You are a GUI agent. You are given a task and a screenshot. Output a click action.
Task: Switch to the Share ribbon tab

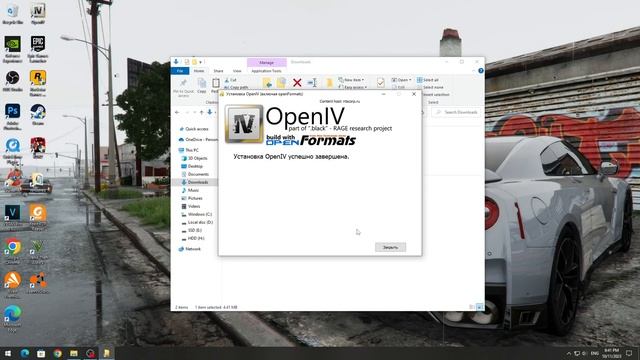point(218,71)
